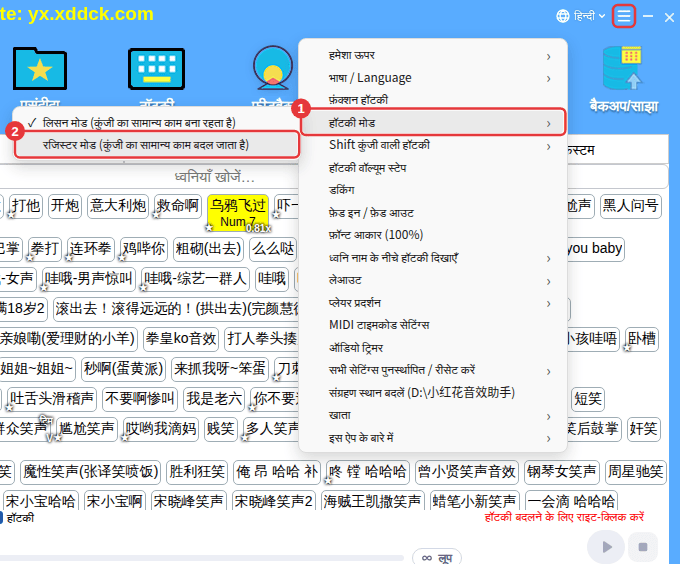
Task: Toggle the blue हॉटकी checkbox
Action: 1,518
